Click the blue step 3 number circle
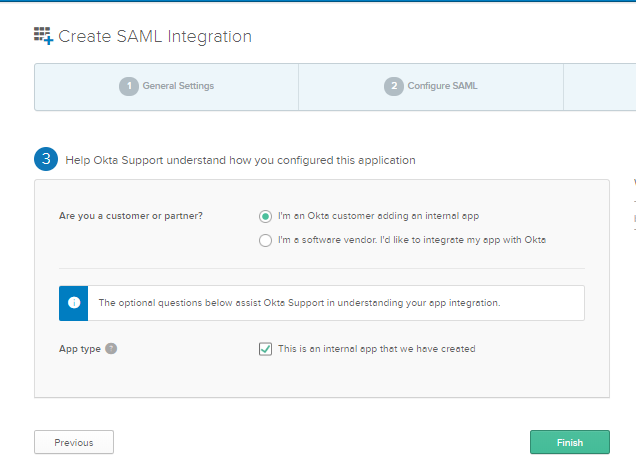 (x=46, y=159)
